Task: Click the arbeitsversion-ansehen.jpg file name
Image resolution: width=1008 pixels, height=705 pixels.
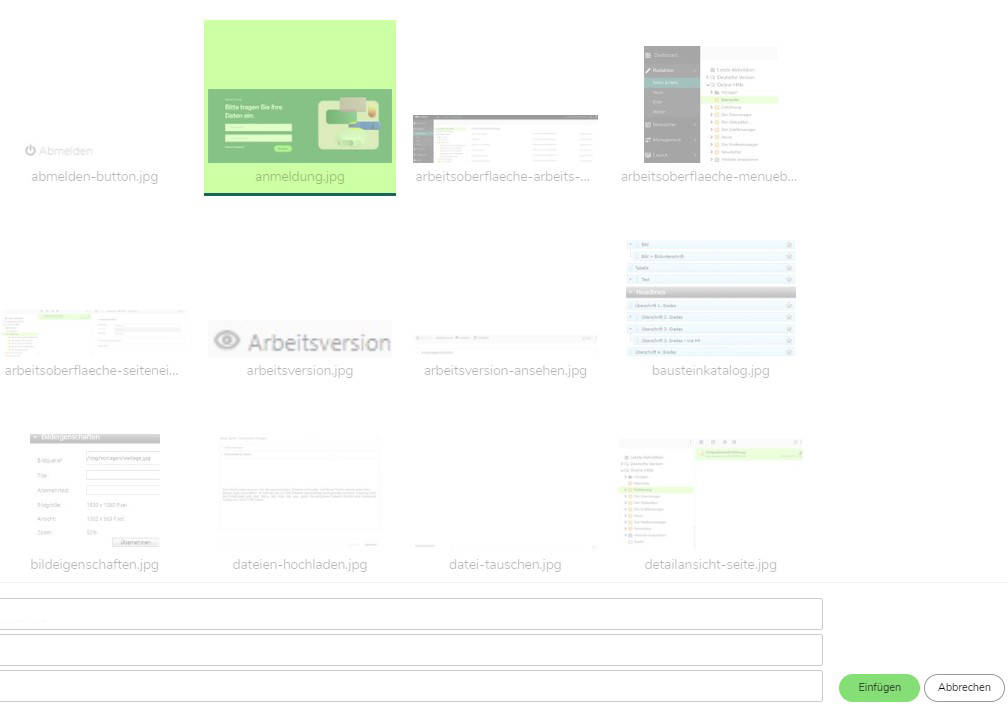Action: point(505,371)
